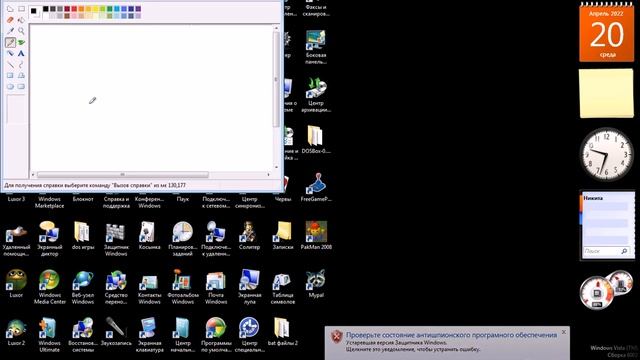Open the Программы по умолчанию shortcut

[216, 335]
